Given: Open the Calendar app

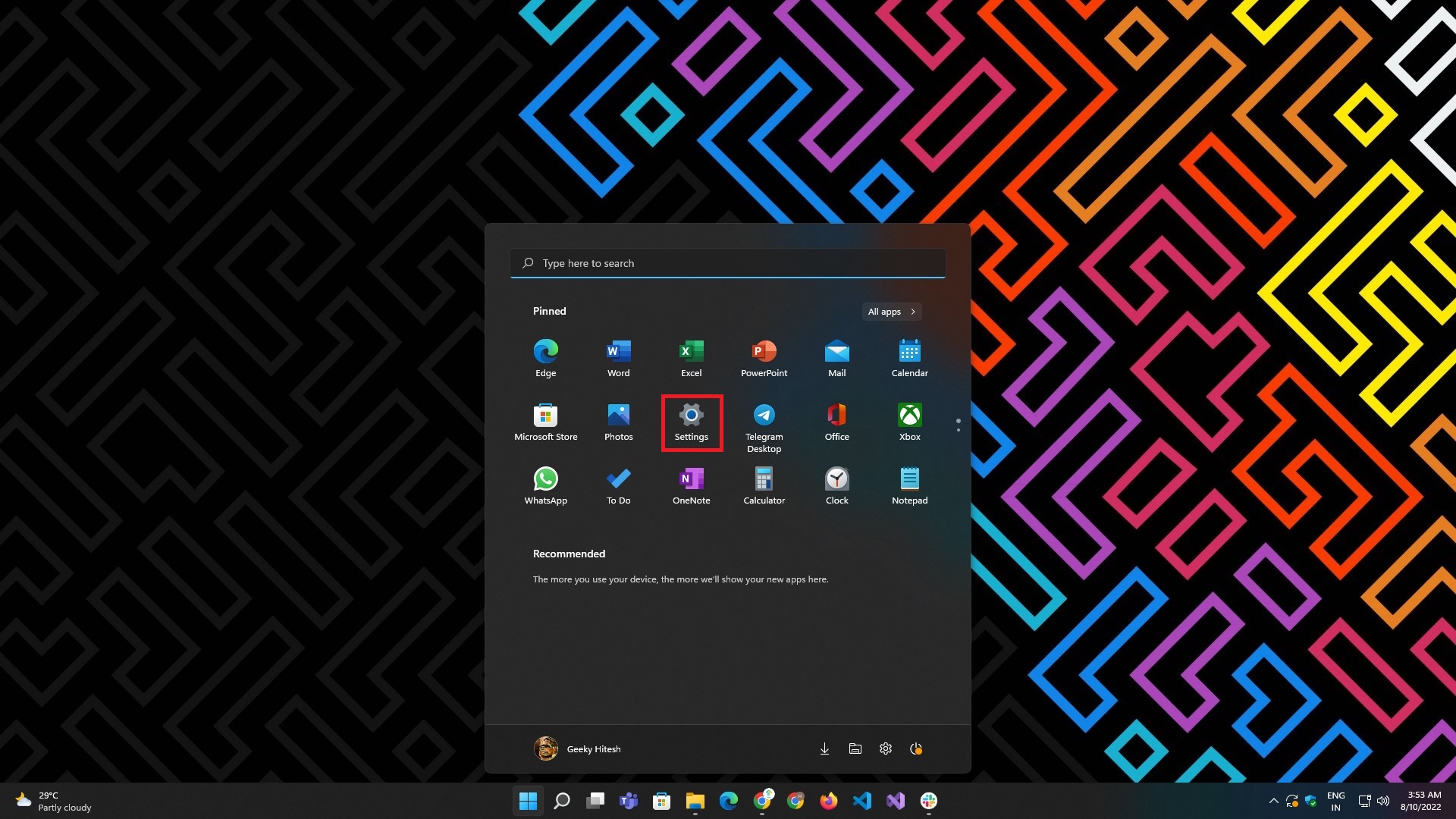Looking at the screenshot, I should [909, 358].
